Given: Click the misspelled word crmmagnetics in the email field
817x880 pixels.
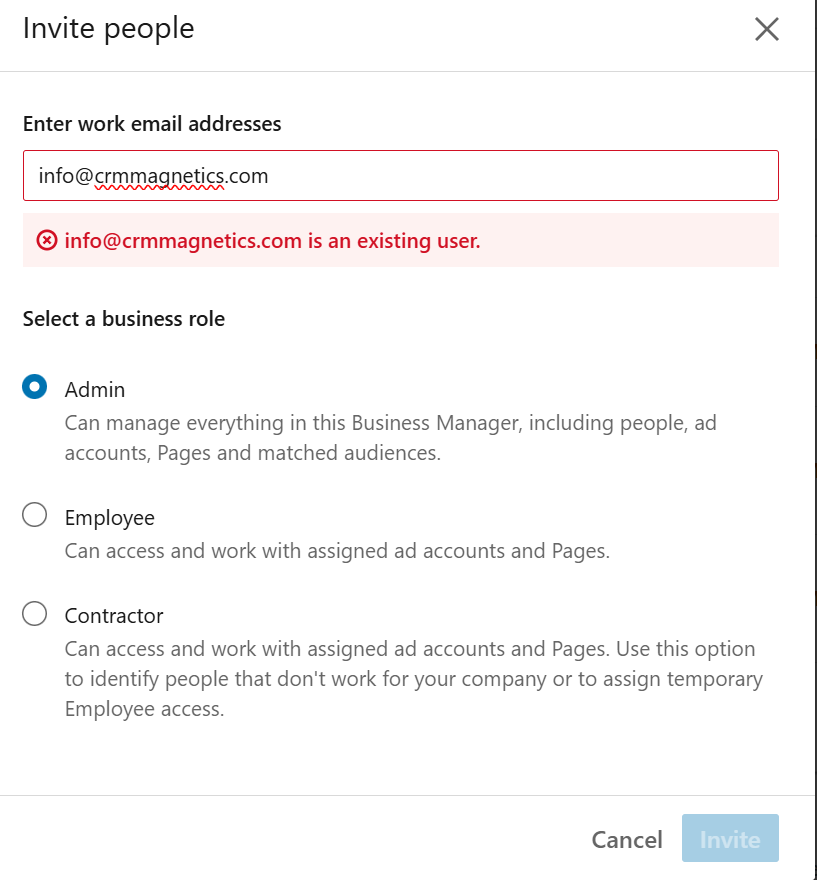Looking at the screenshot, I should [160, 176].
